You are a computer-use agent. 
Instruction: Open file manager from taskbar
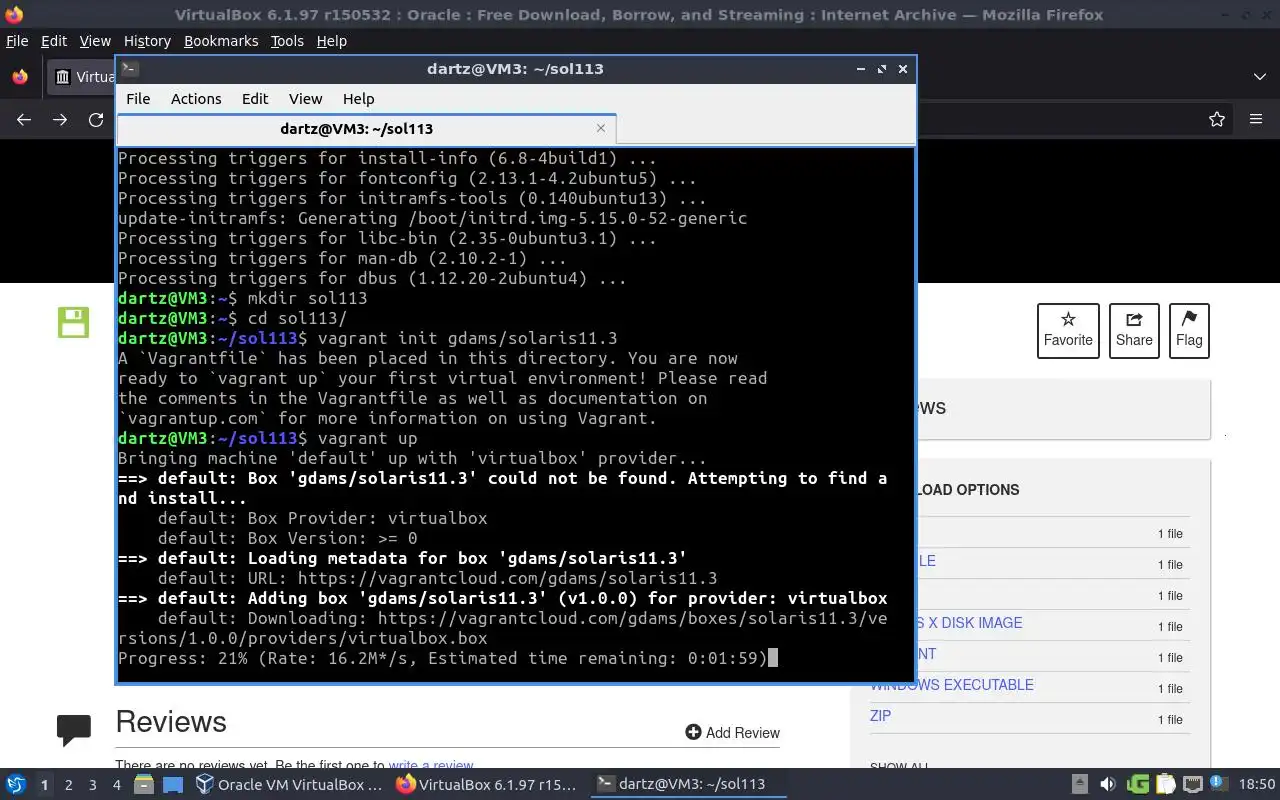[x=143, y=785]
